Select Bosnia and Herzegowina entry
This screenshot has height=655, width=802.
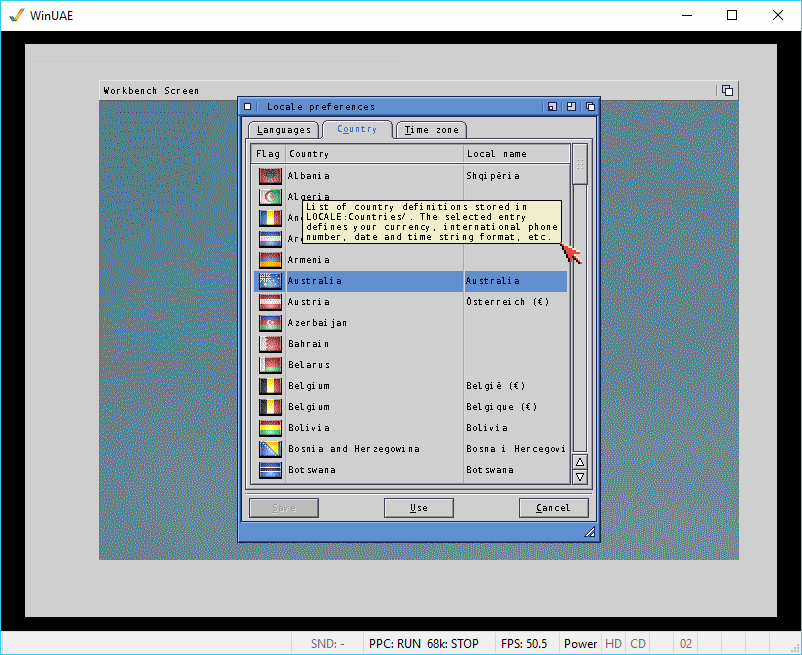(x=411, y=448)
